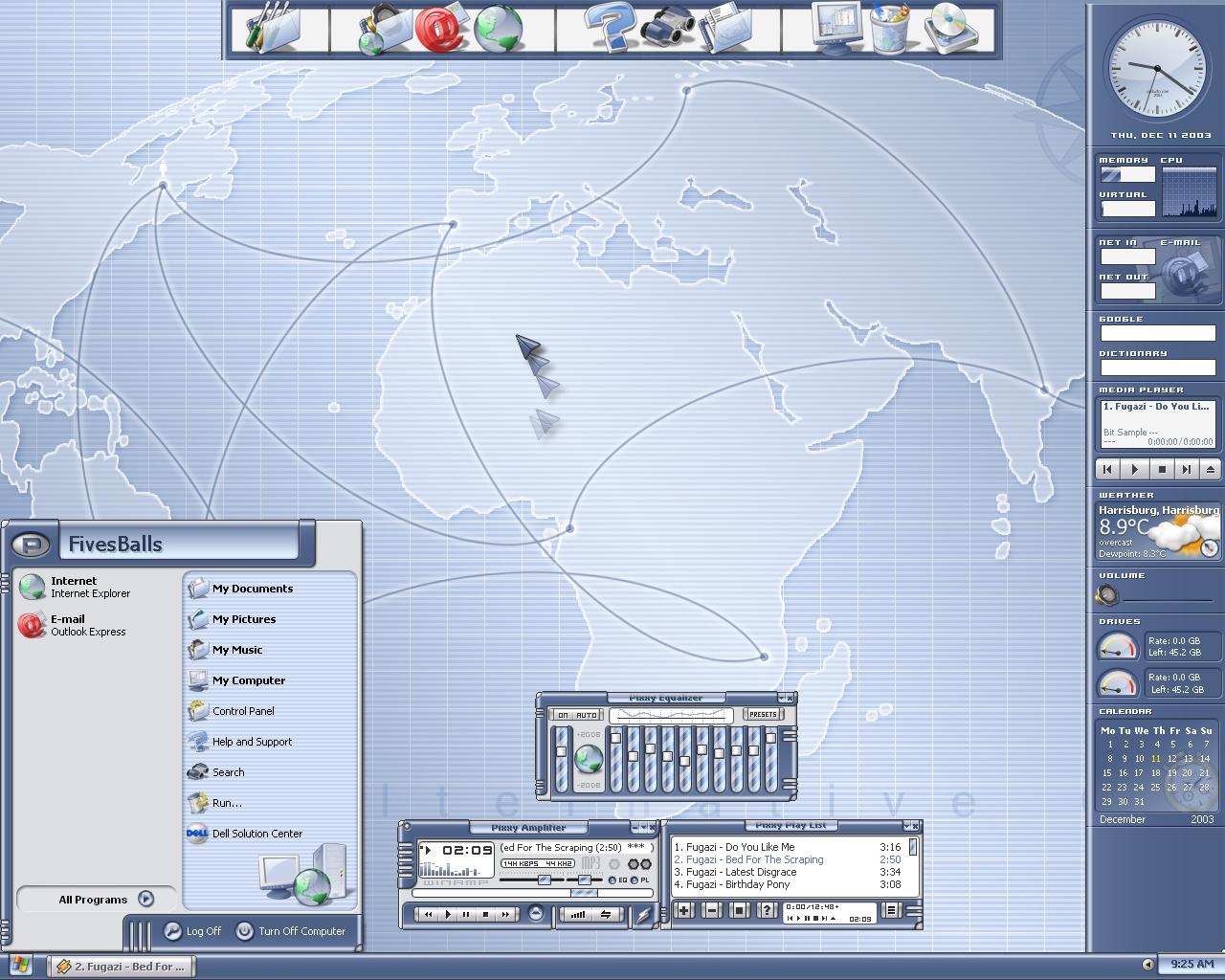1225x980 pixels.
Task: Click the blue question mark help icon
Action: pos(611,28)
